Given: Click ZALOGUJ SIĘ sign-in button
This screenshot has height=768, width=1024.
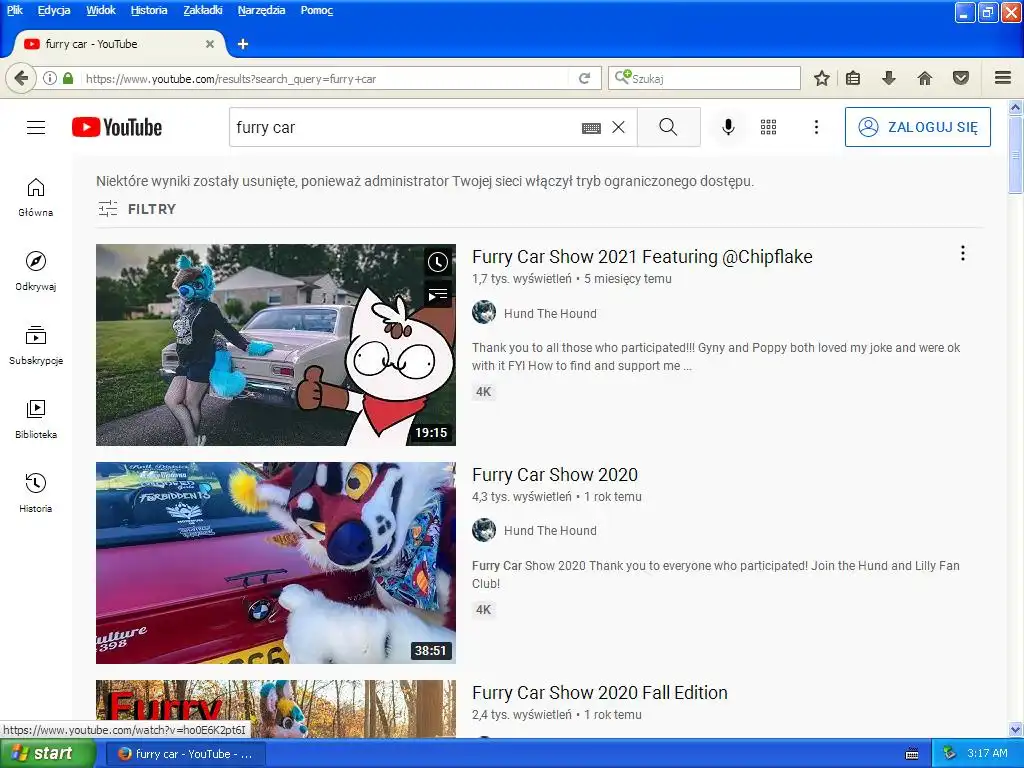Looking at the screenshot, I should point(918,127).
